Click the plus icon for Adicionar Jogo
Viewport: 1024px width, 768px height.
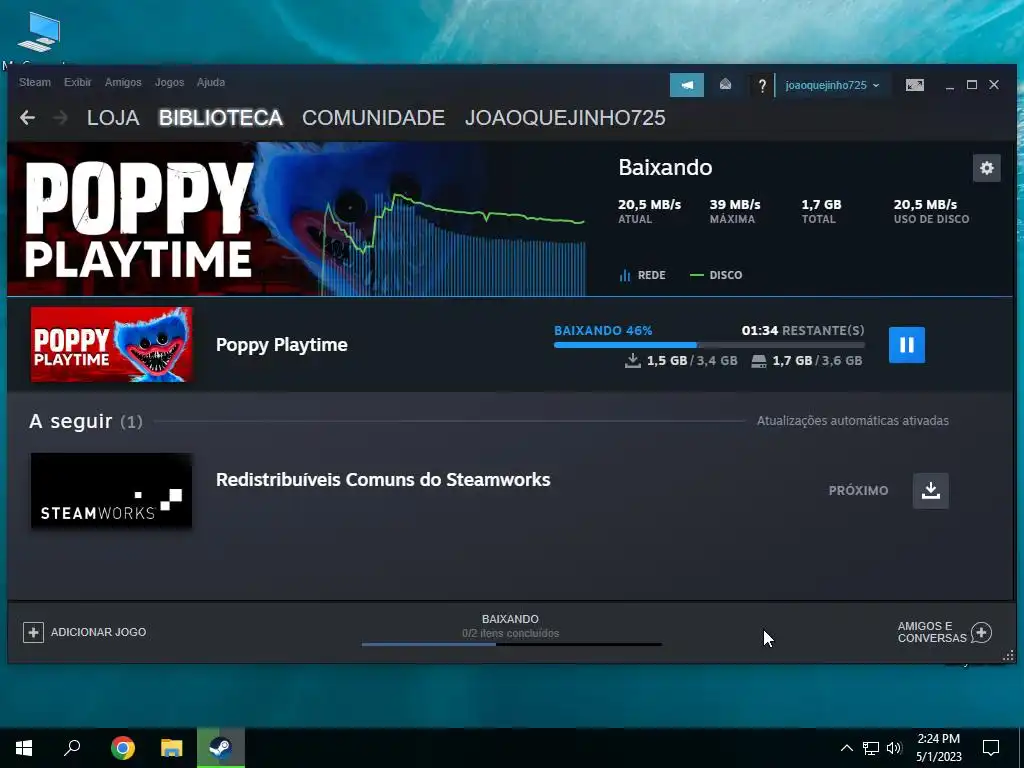coord(33,632)
